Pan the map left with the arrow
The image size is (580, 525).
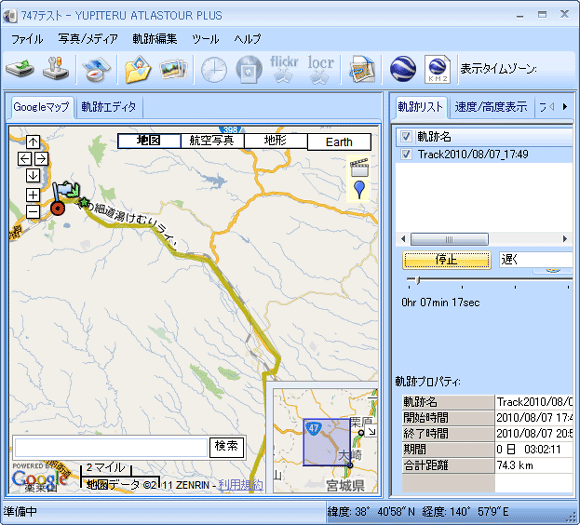25,159
